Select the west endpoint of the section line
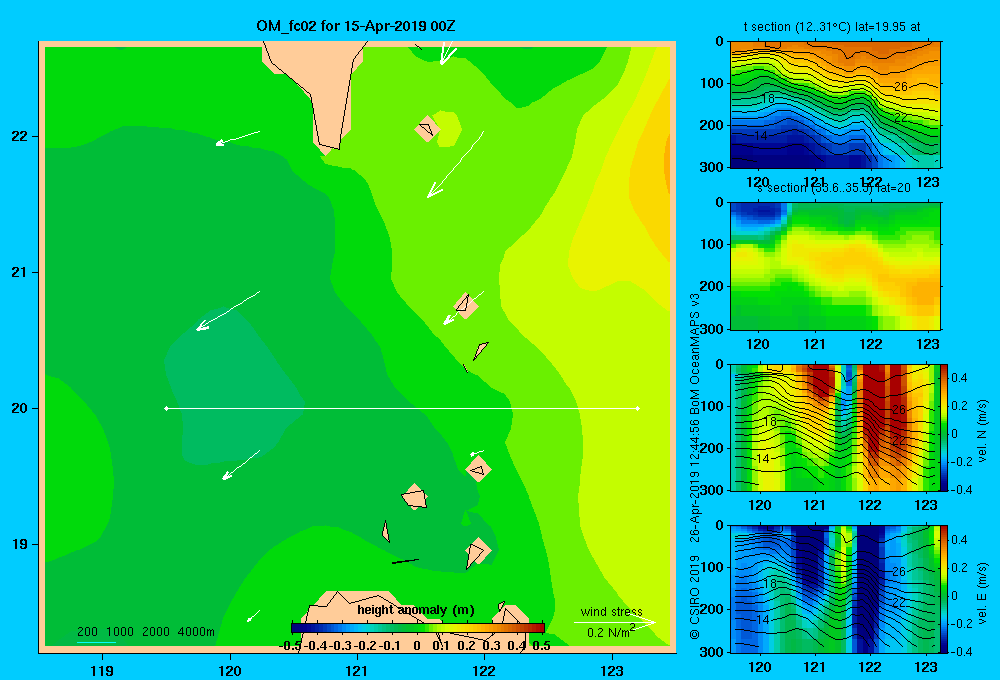1000x680 pixels. coord(166,408)
